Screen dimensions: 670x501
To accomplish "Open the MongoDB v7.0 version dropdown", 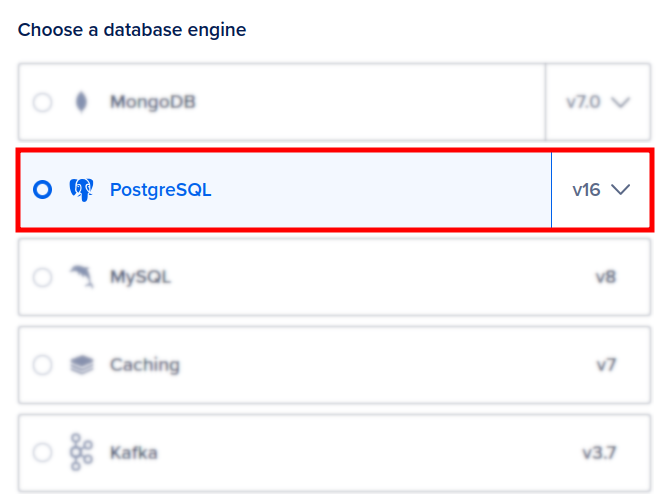I will [x=599, y=102].
